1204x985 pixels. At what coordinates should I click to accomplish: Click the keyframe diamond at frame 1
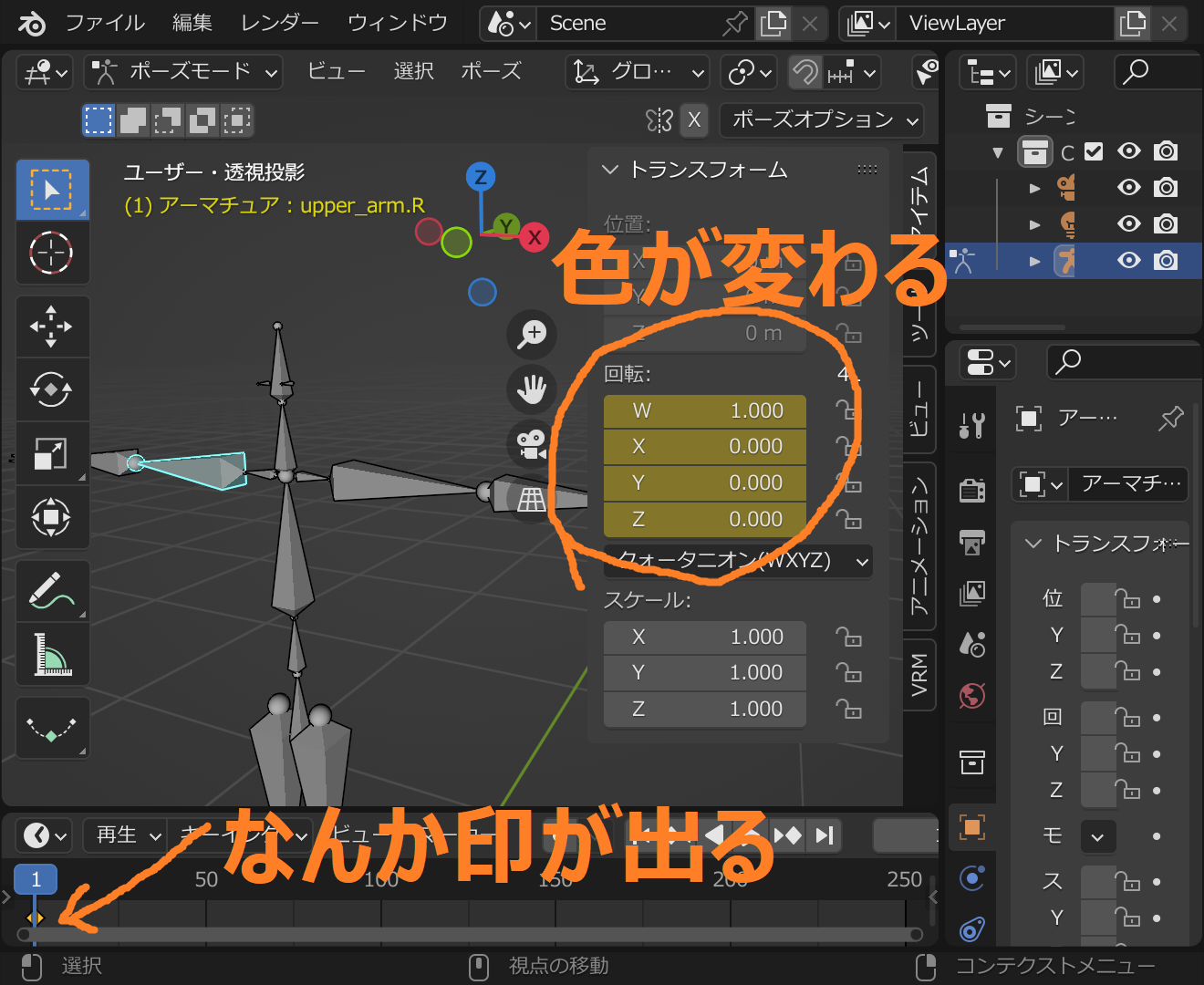(36, 918)
